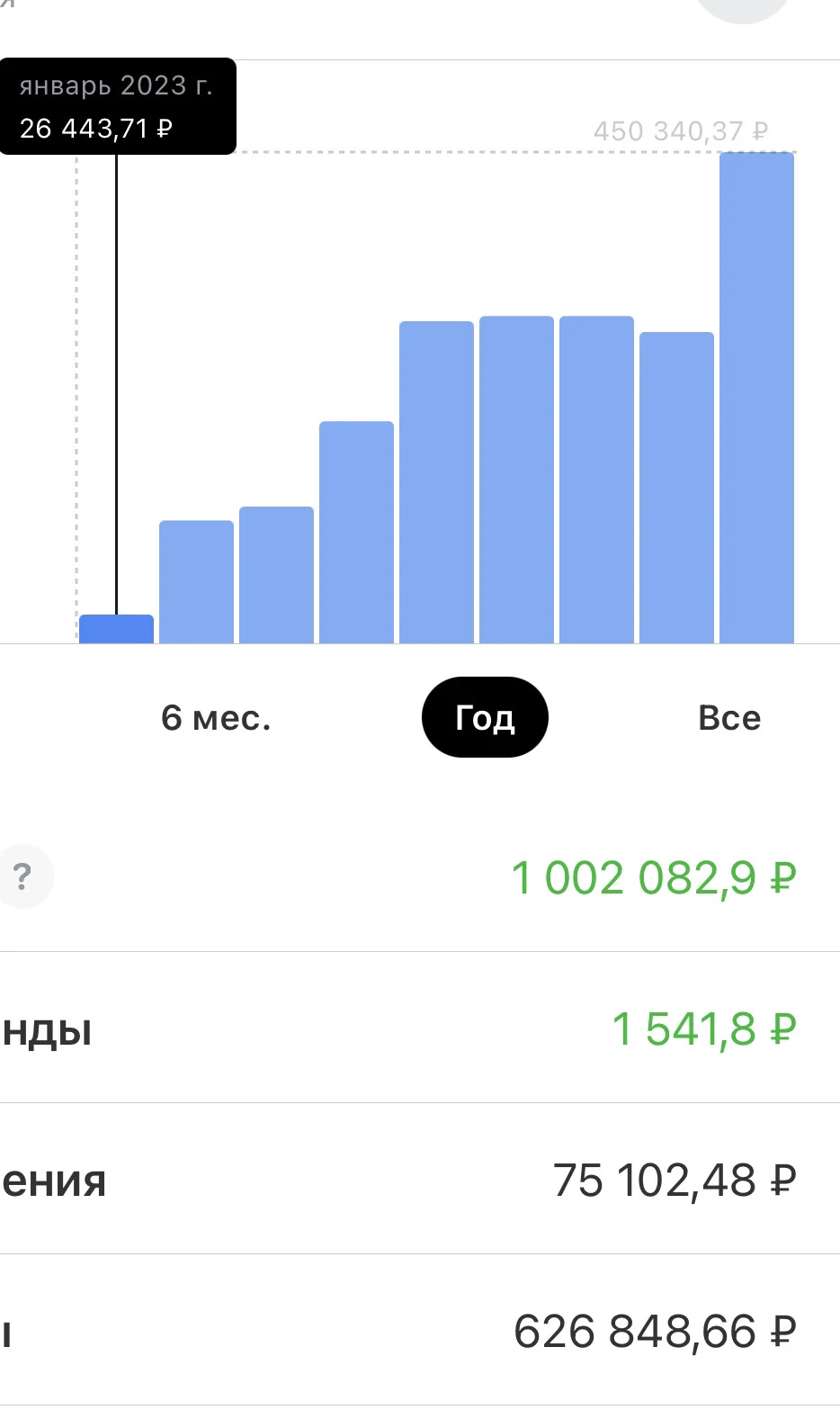The height and width of the screenshot is (1410, 840).
Task: Tap the second bar in the chart
Action: pyautogui.click(x=197, y=582)
